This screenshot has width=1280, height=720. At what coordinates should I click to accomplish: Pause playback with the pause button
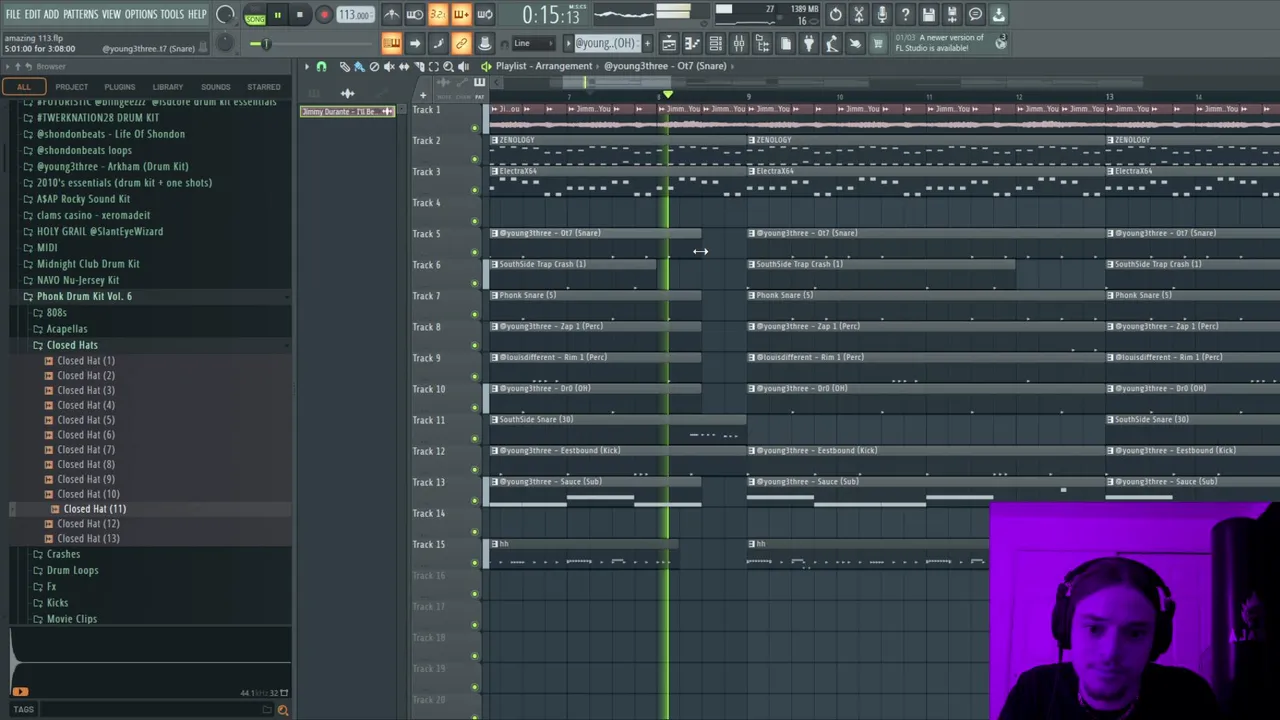(x=277, y=15)
